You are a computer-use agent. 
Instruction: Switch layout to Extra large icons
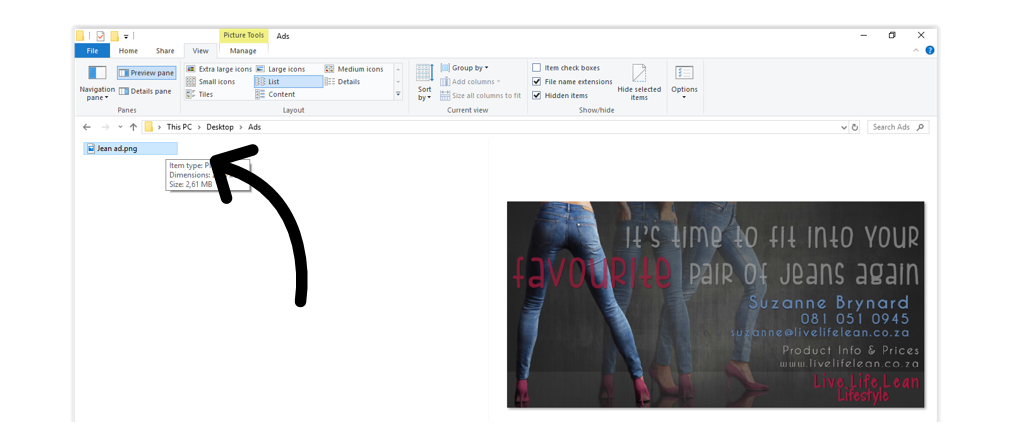(219, 69)
